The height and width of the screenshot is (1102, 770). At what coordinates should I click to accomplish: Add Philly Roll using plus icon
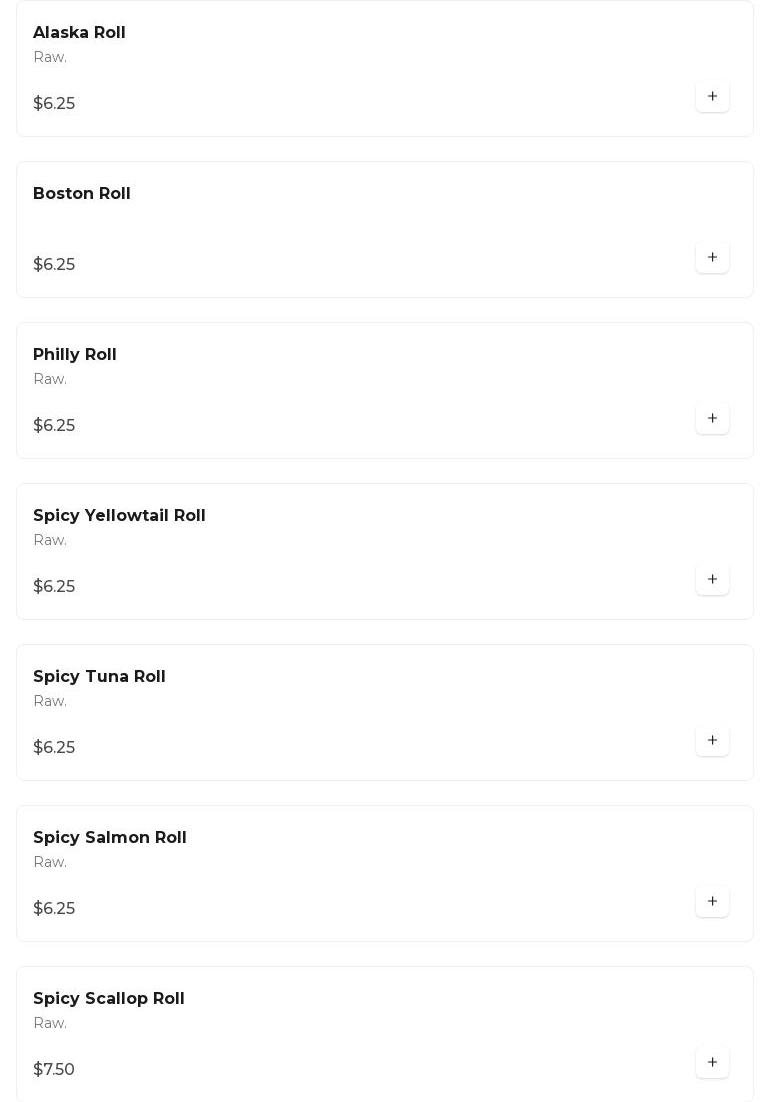(712, 419)
